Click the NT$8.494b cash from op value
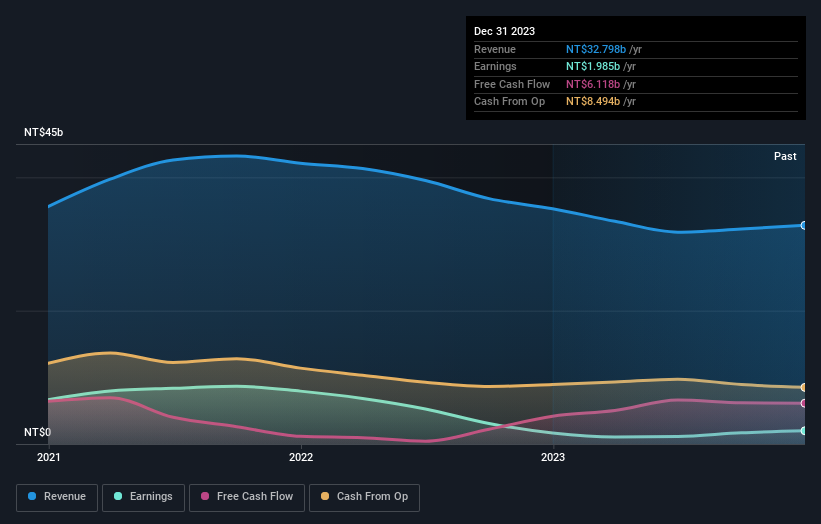The image size is (821, 524). tap(593, 102)
